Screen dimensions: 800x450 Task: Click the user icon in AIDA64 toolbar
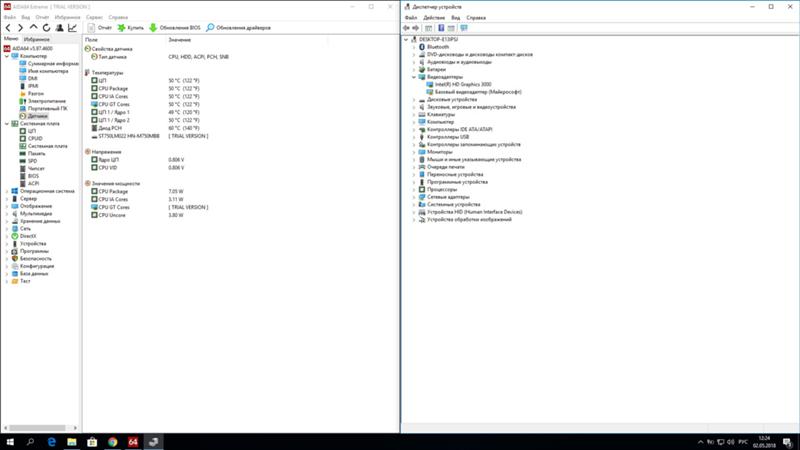pos(60,28)
